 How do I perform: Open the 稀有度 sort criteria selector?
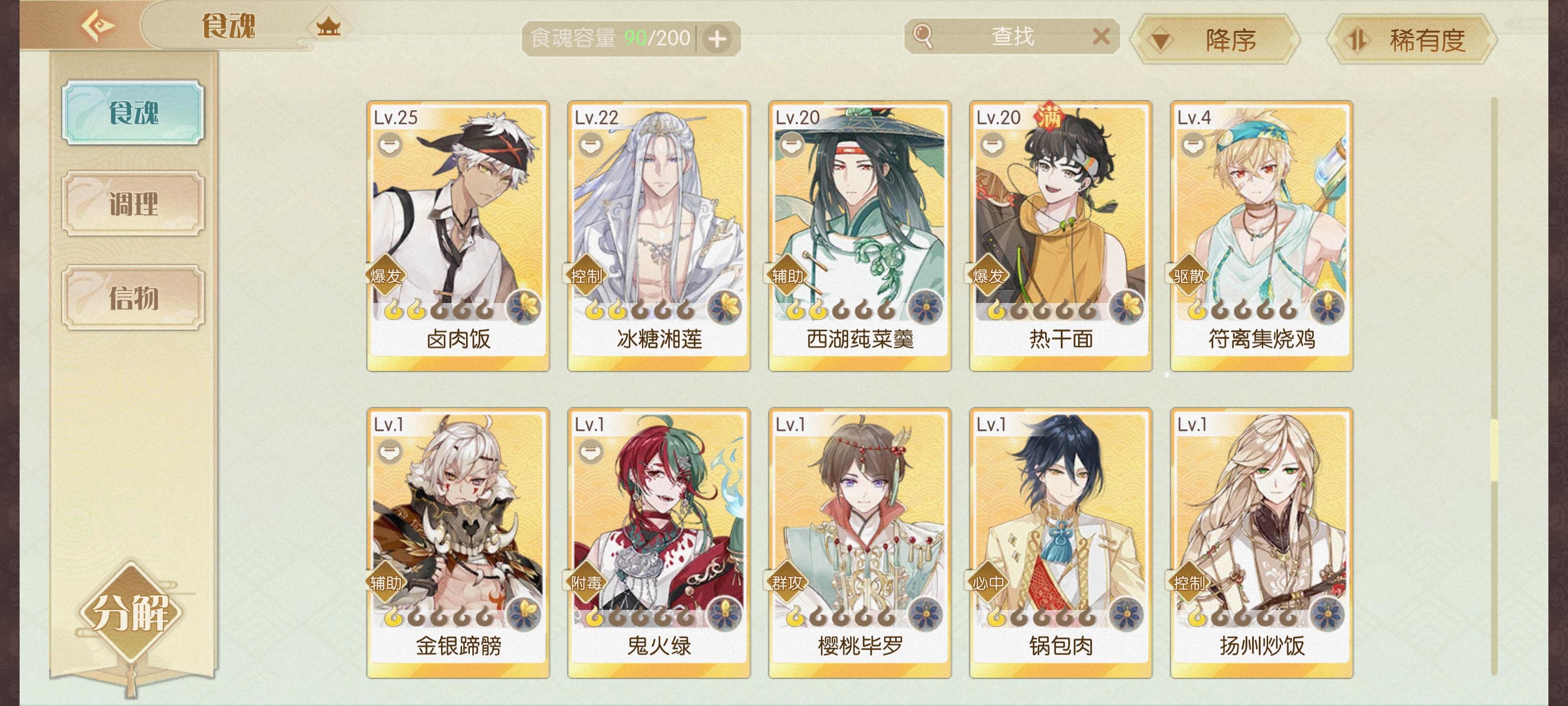[x=1412, y=40]
